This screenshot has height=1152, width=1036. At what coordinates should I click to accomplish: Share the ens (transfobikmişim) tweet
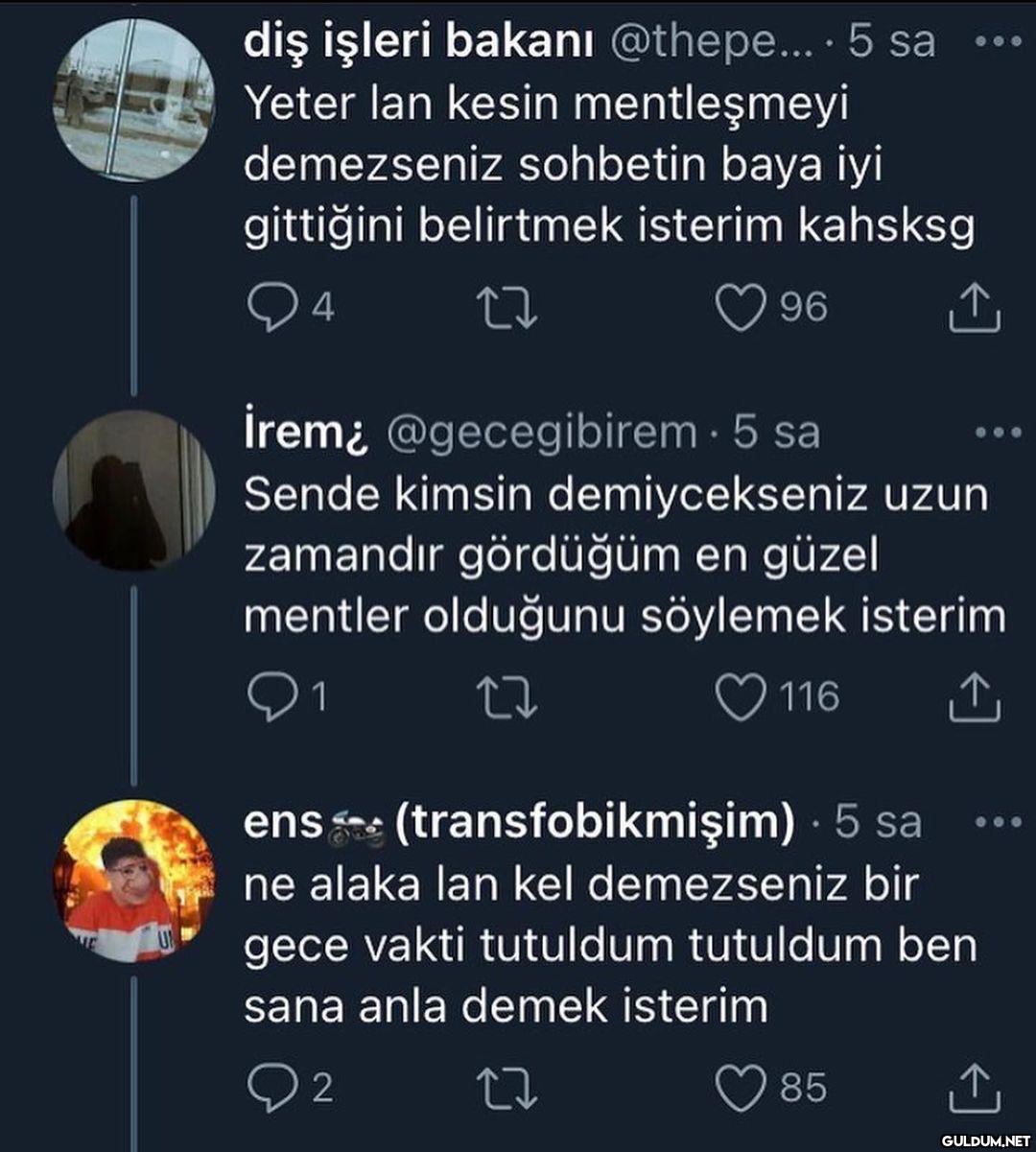tap(975, 1087)
